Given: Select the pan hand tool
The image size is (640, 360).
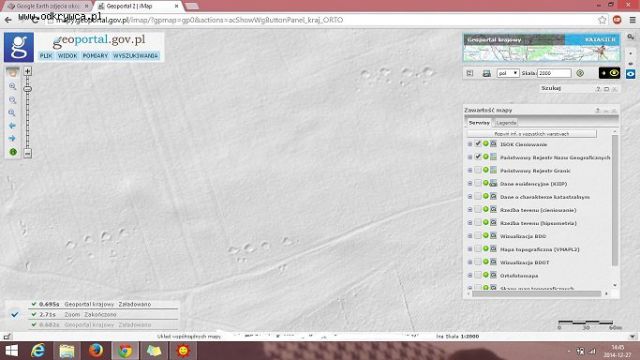Looking at the screenshot, I should (x=12, y=73).
